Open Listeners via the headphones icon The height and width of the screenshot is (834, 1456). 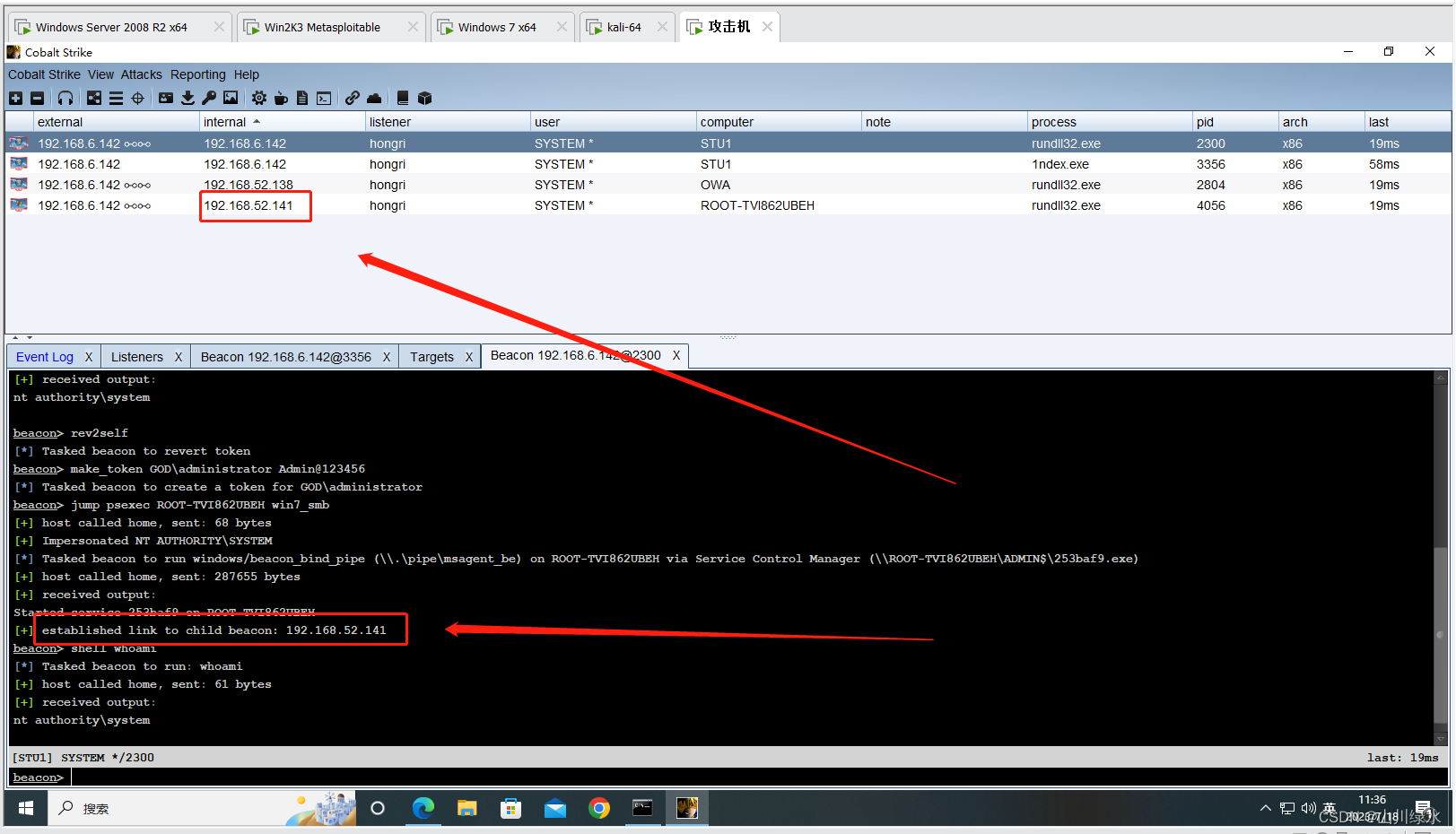[x=65, y=98]
